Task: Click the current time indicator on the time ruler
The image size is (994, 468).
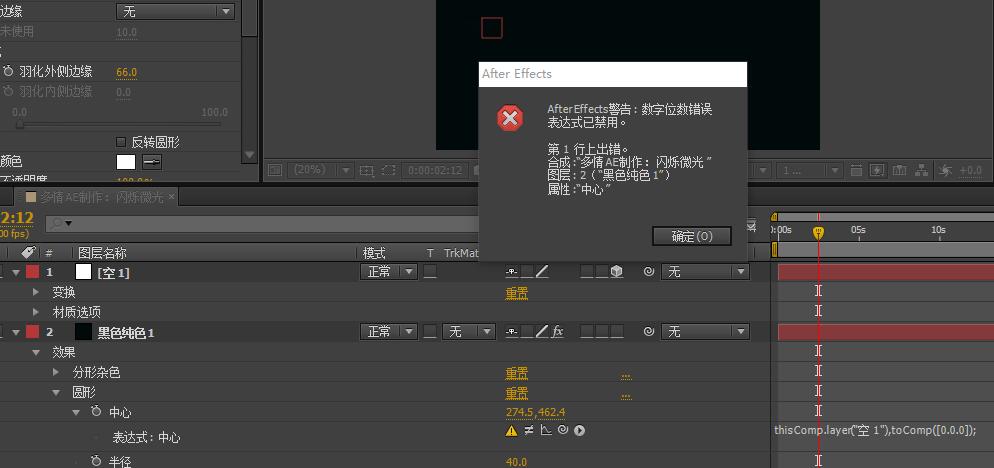Action: [818, 233]
